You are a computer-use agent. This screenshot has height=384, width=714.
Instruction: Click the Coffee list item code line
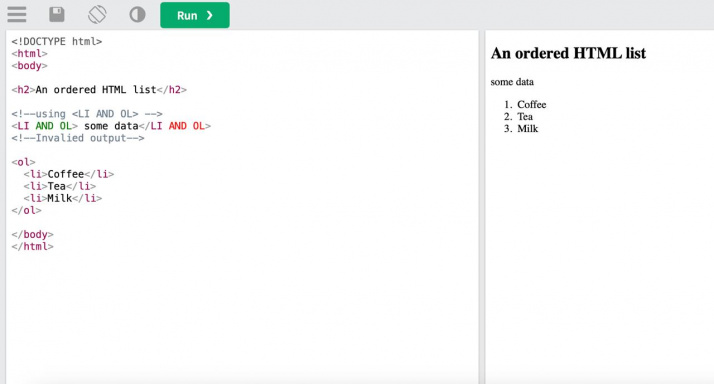point(69,174)
